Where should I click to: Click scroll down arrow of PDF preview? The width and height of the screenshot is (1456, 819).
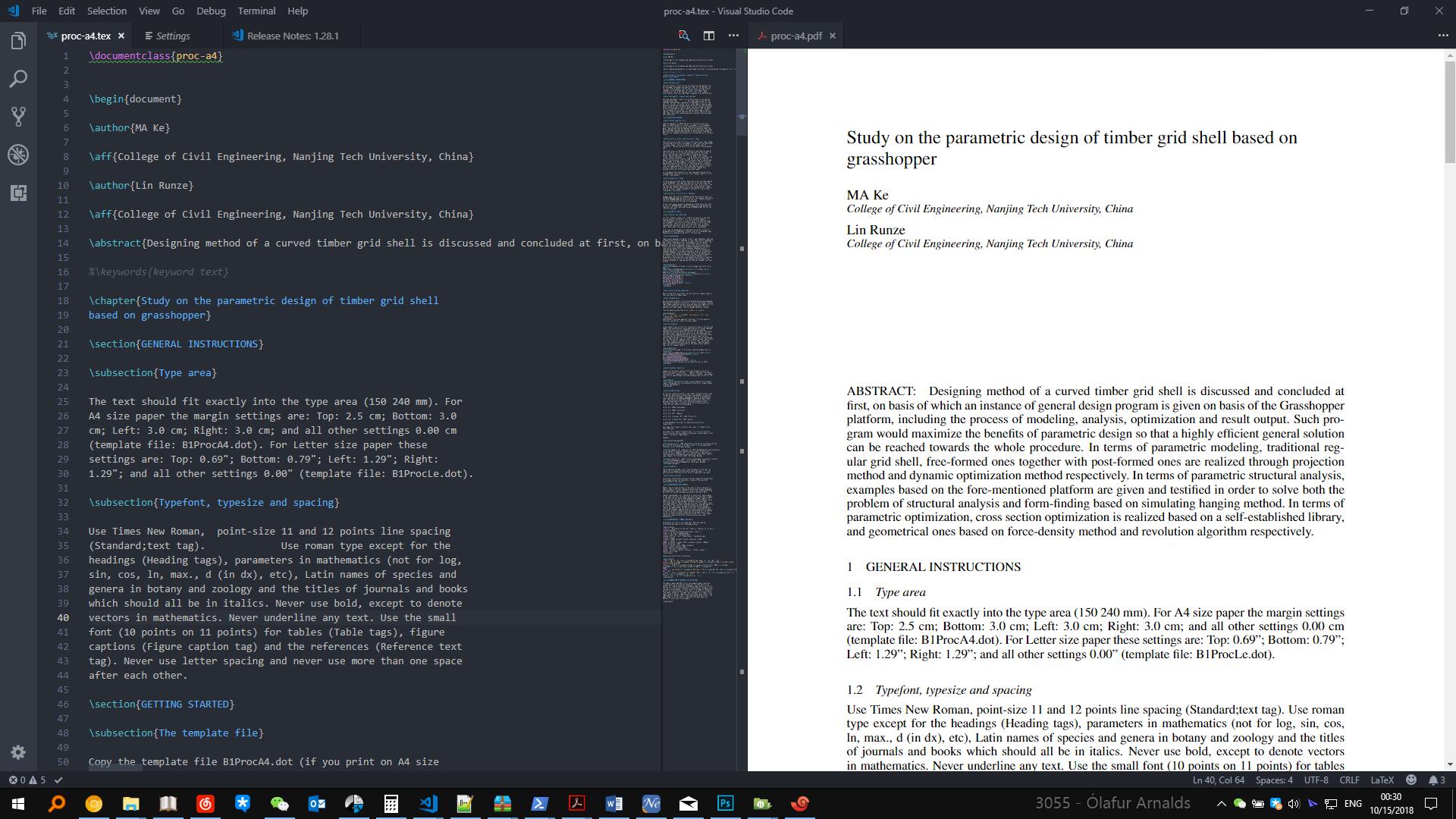click(1450, 764)
